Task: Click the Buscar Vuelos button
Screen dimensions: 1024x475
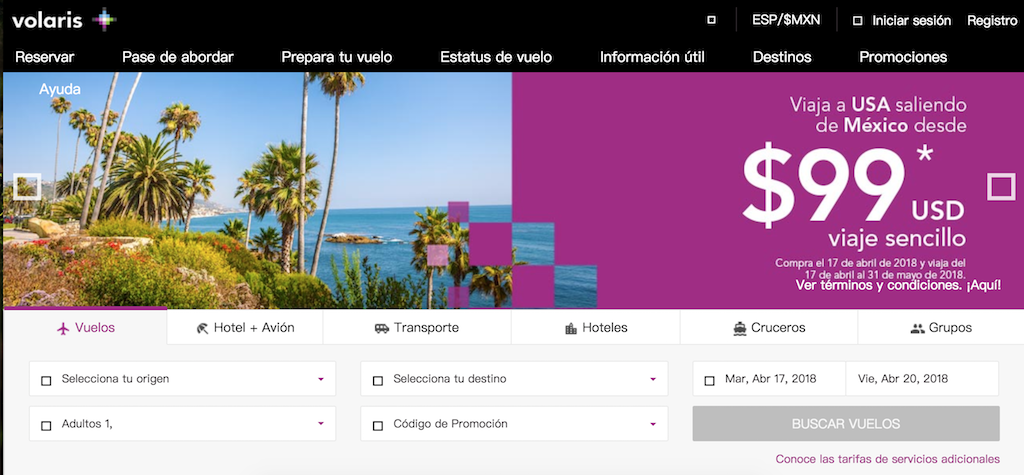Action: (846, 423)
